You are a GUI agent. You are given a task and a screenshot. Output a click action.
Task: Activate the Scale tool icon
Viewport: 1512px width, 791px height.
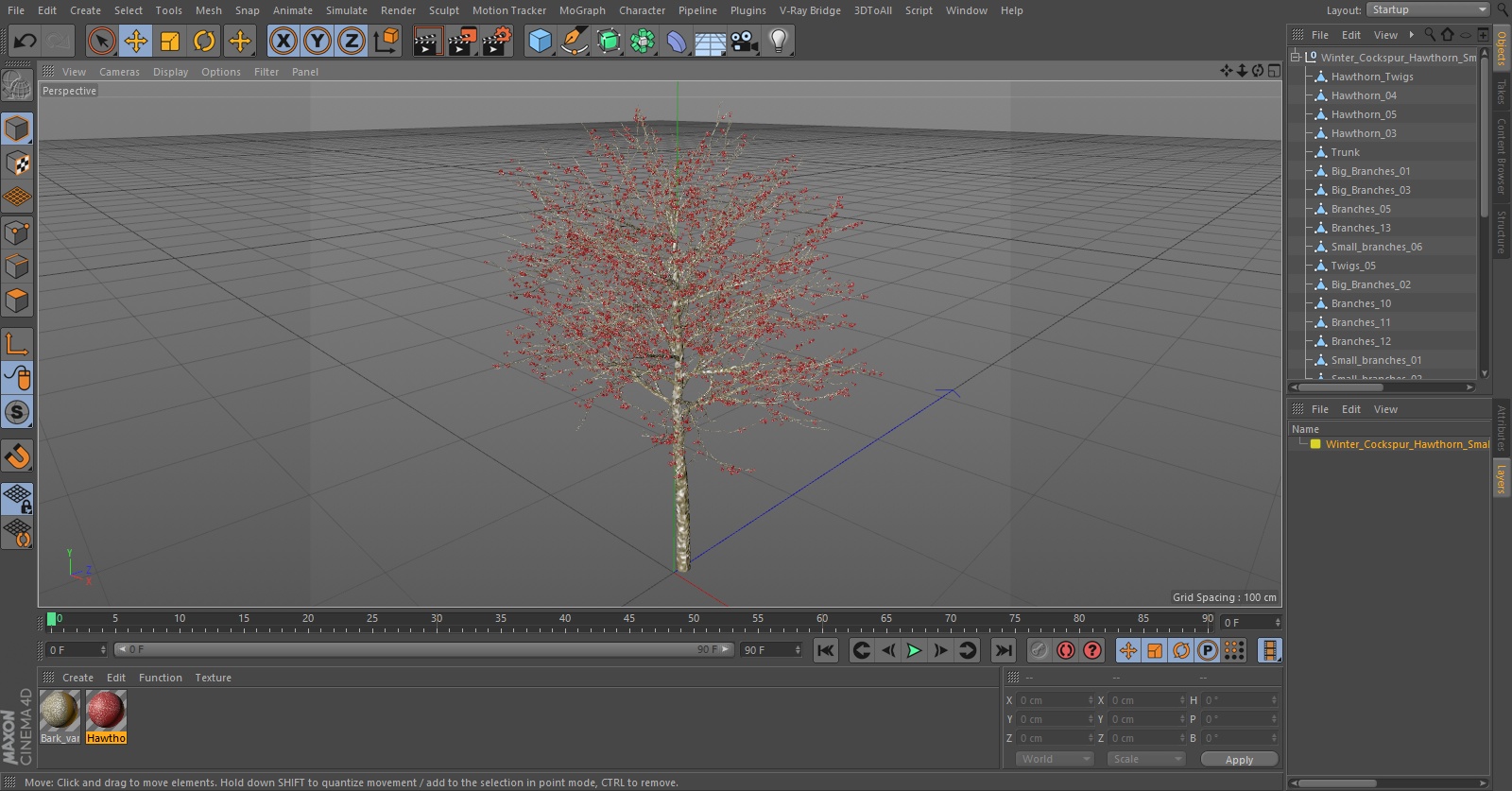pos(170,41)
